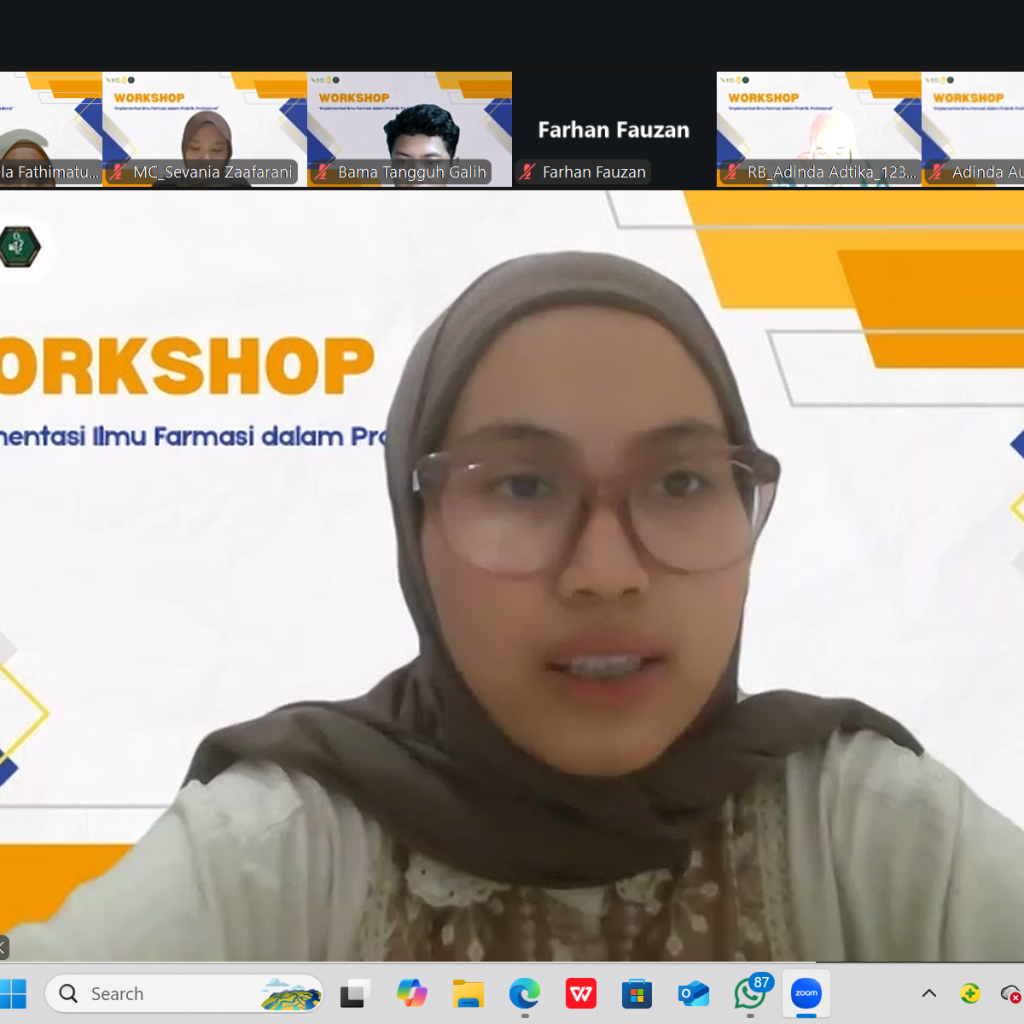The image size is (1024, 1024).
Task: Launch Outlook from the taskbar
Action: point(693,993)
